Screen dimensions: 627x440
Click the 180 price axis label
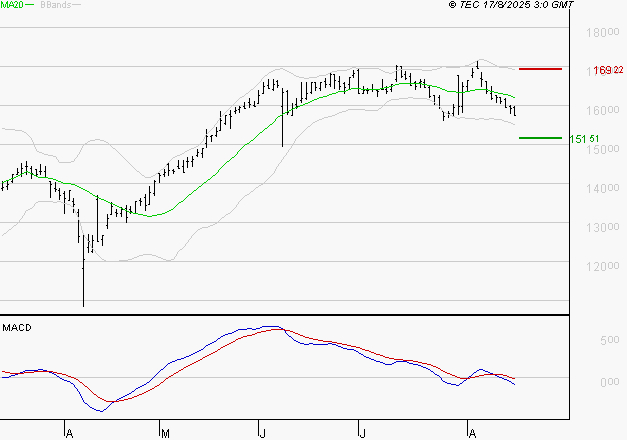point(603,32)
